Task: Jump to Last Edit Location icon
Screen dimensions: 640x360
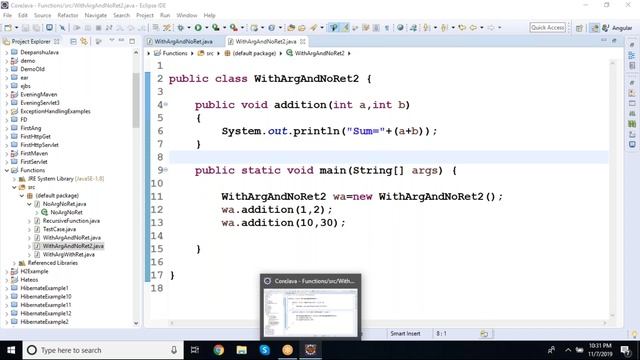Action: pos(462,28)
